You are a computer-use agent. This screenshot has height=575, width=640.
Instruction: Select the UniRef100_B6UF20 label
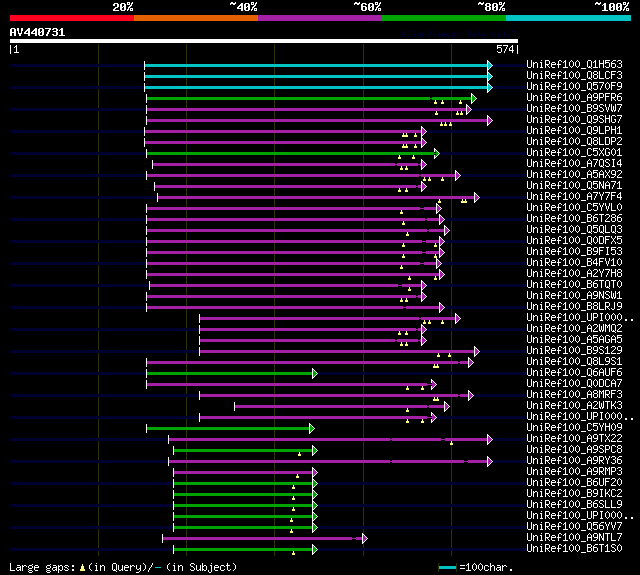point(574,483)
